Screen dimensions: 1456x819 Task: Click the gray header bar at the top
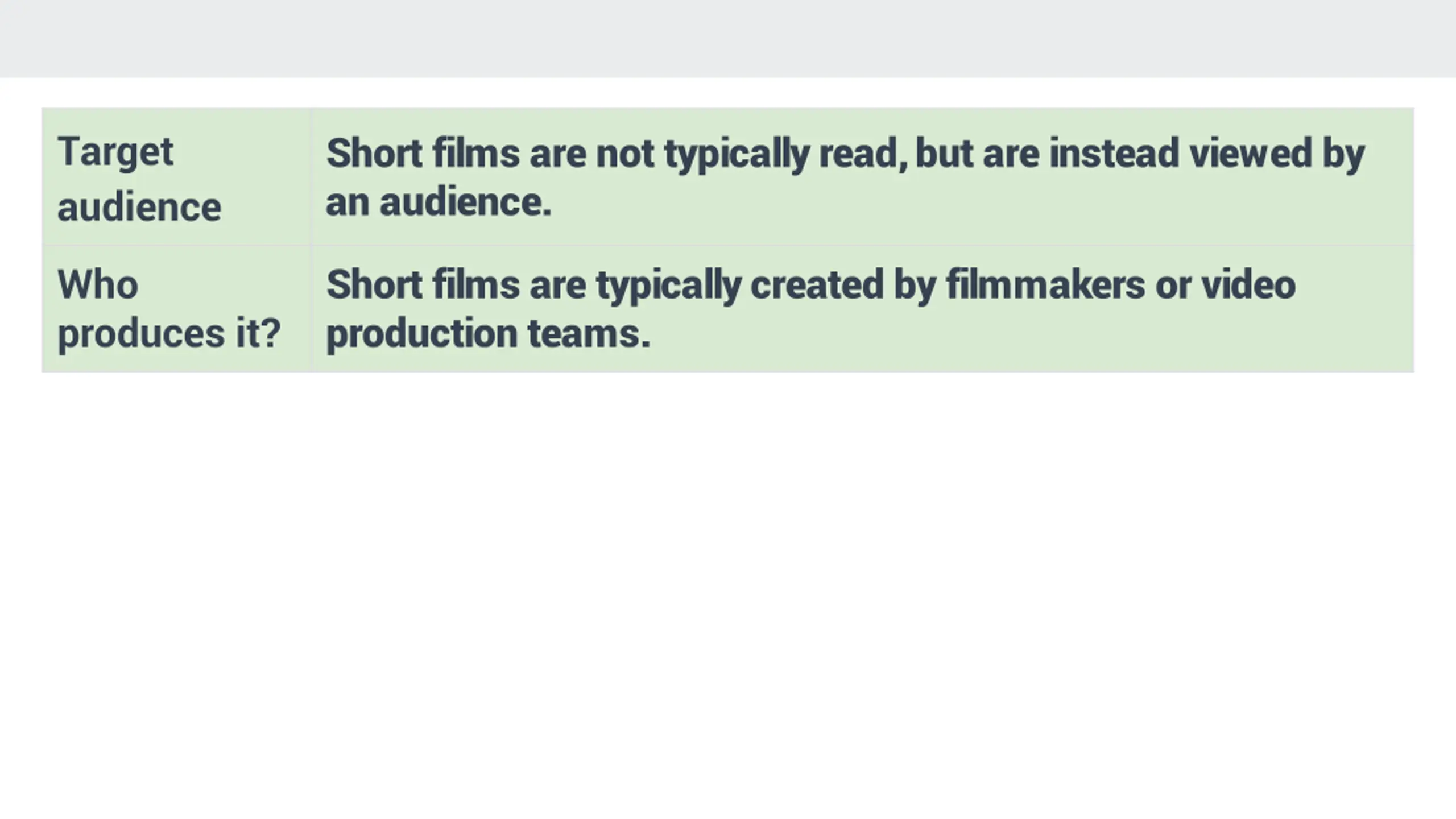728,39
